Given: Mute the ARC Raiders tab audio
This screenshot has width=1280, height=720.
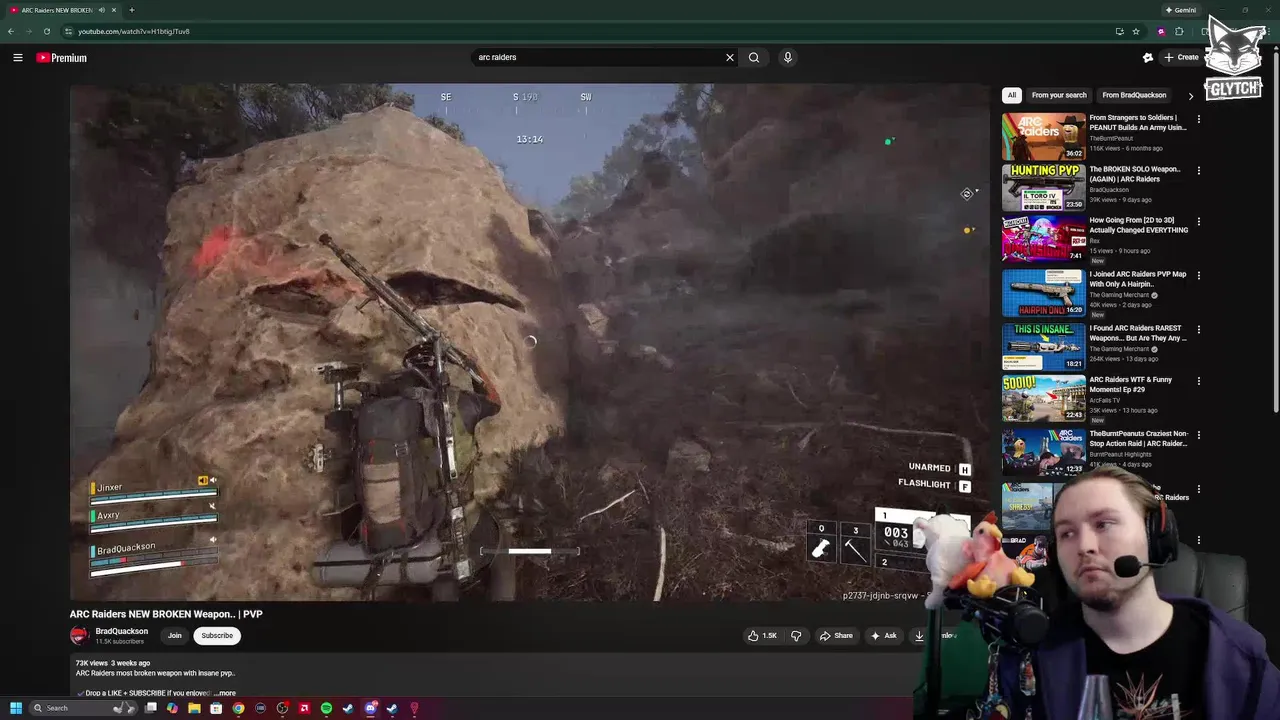Looking at the screenshot, I should pyautogui.click(x=101, y=10).
